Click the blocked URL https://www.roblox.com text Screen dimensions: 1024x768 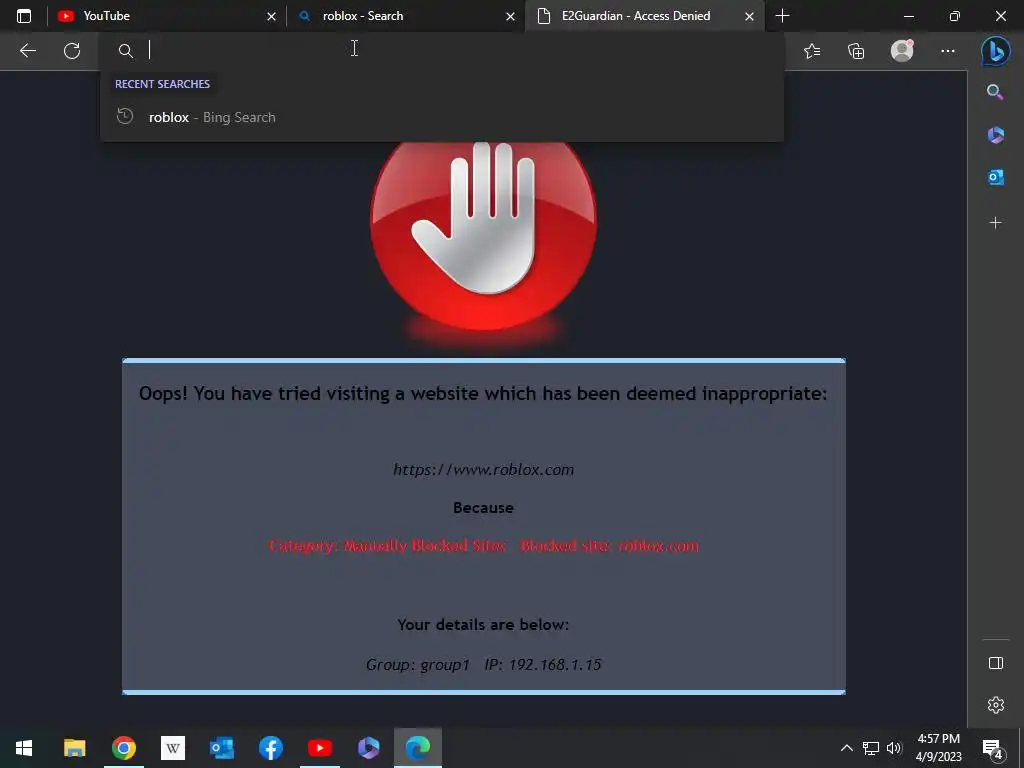click(x=483, y=470)
